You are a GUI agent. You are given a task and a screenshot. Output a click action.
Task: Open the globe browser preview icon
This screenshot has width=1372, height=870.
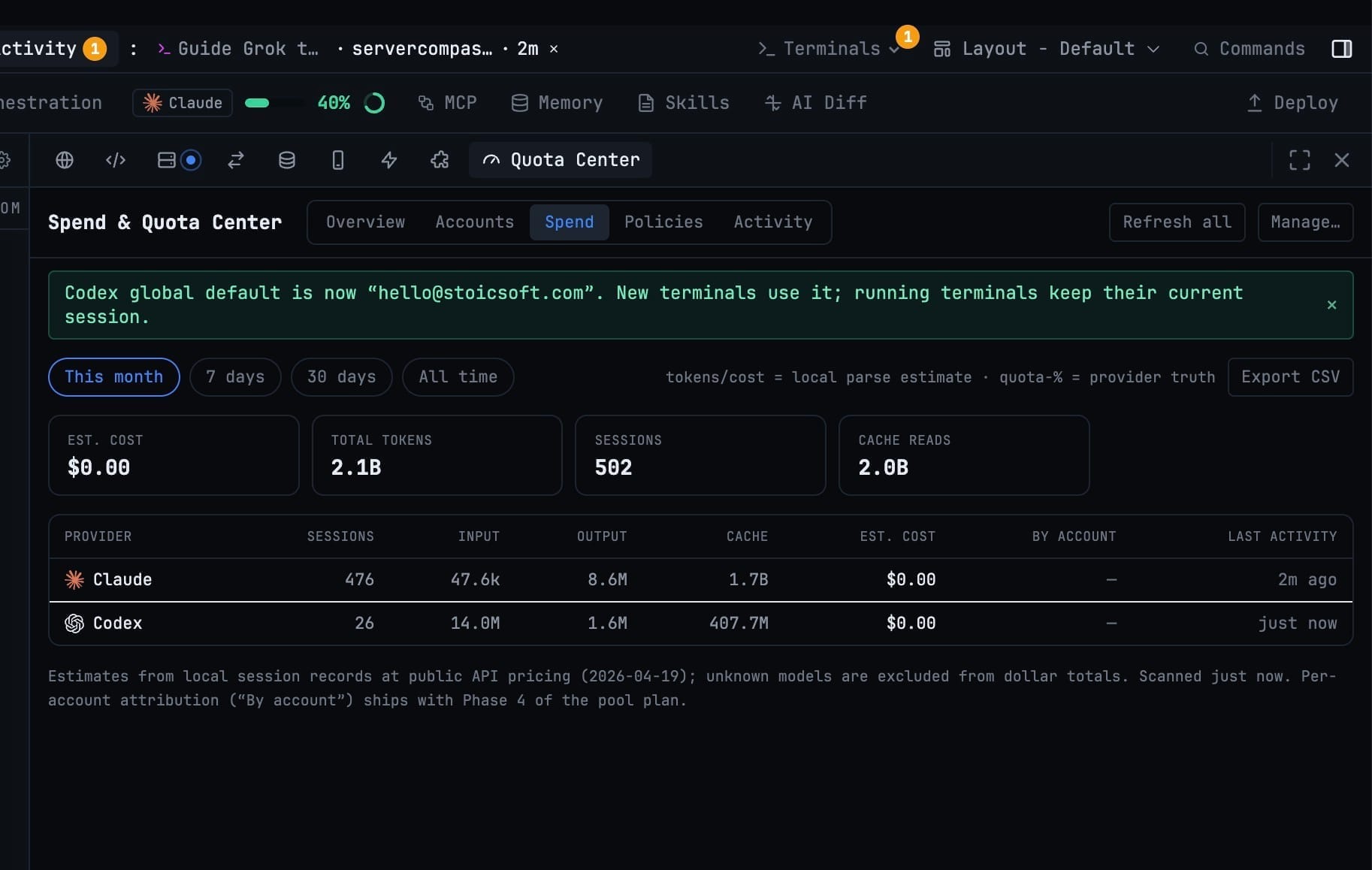pyautogui.click(x=65, y=160)
